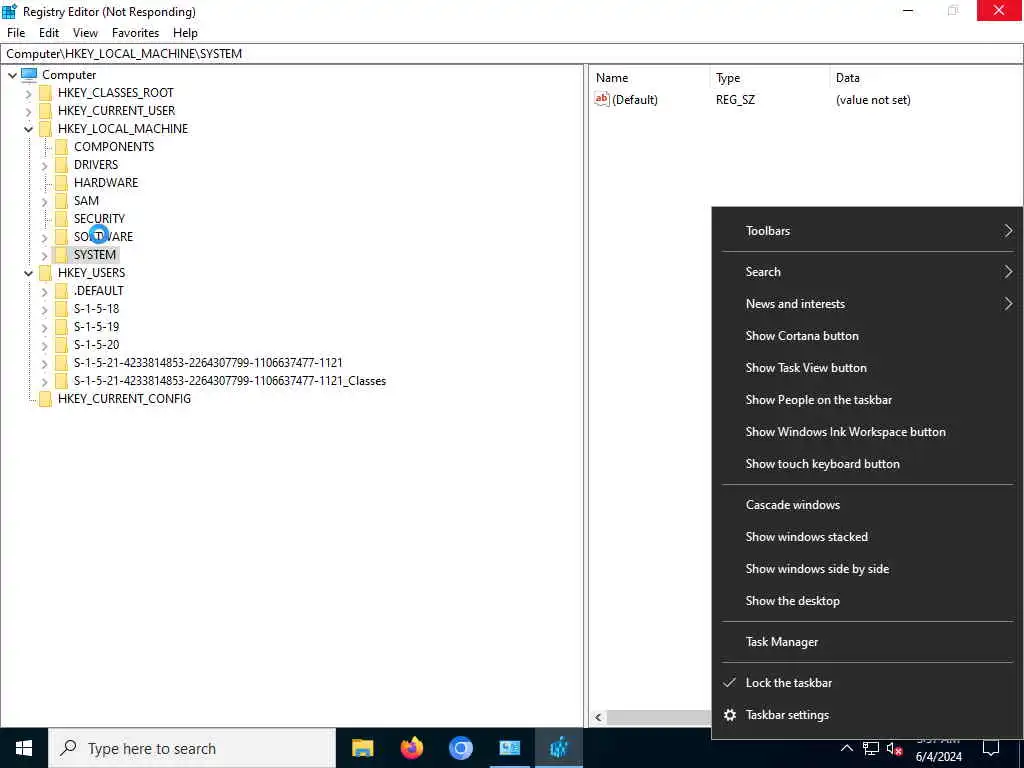This screenshot has height=768, width=1024.
Task: Open the Edit menu
Action: pos(49,33)
